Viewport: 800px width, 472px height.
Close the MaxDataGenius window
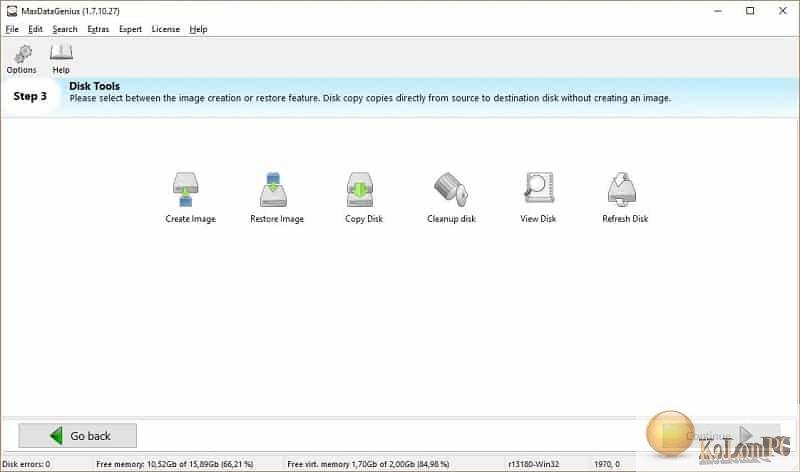click(x=783, y=11)
